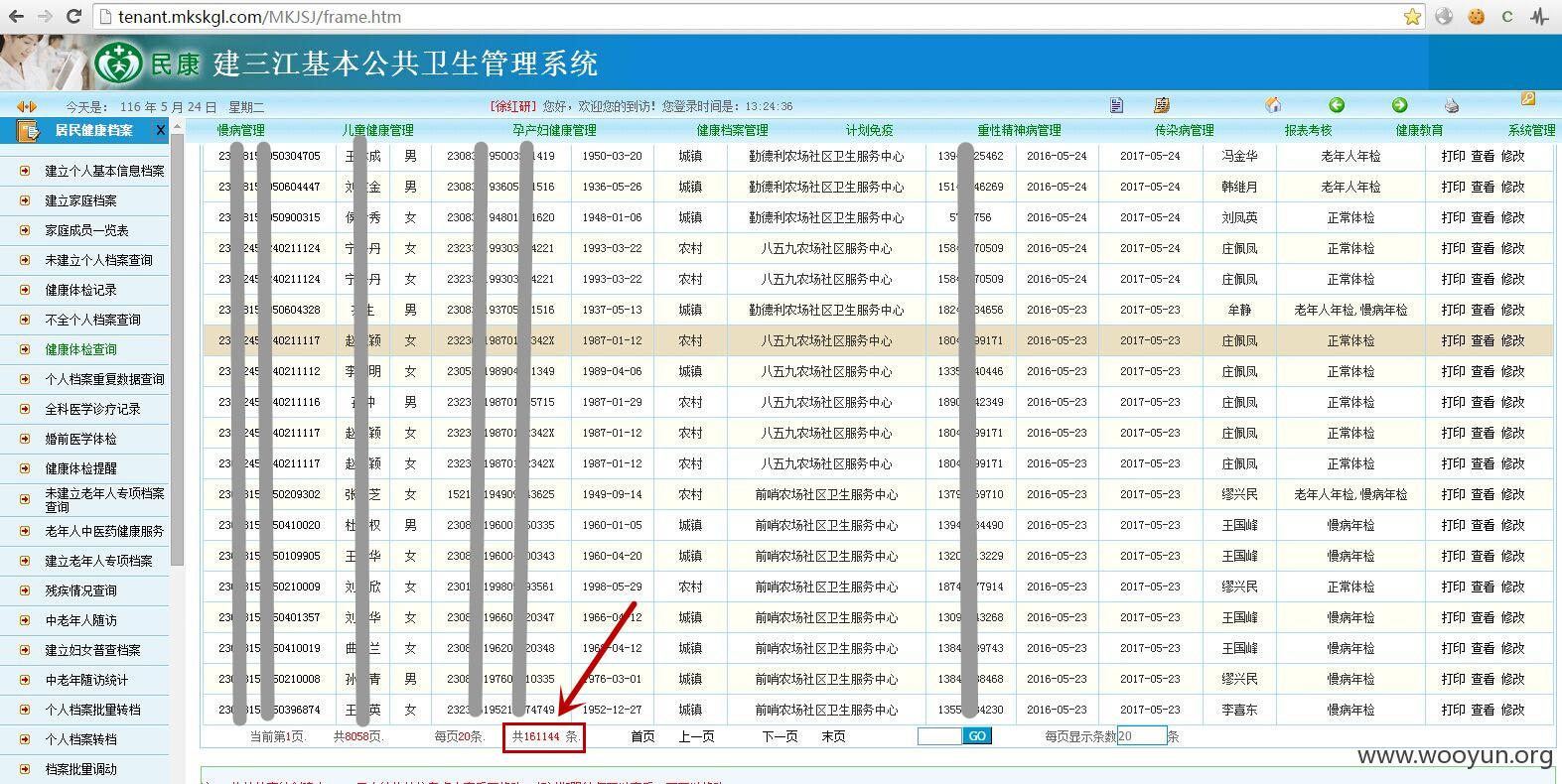
Task: Click the printer icon in the top toolbar
Action: pyautogui.click(x=1452, y=105)
